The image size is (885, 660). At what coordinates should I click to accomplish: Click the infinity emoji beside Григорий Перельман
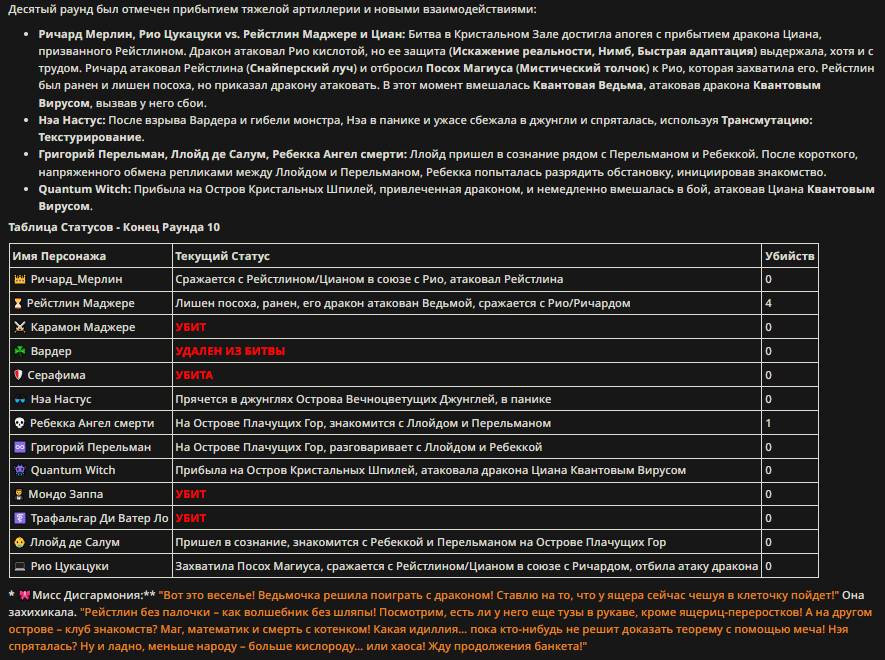[20, 447]
